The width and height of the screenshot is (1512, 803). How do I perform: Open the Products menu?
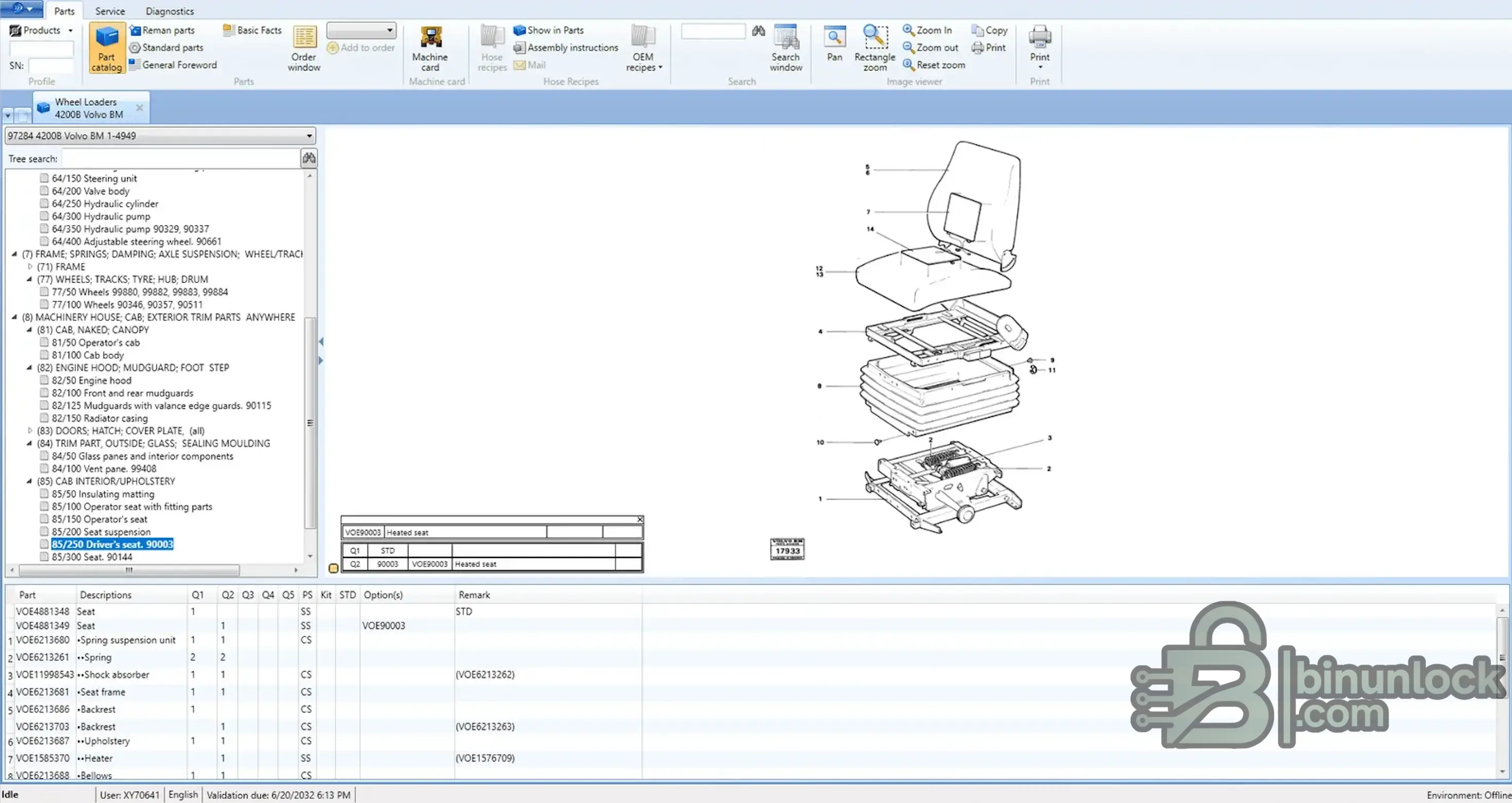coord(41,30)
